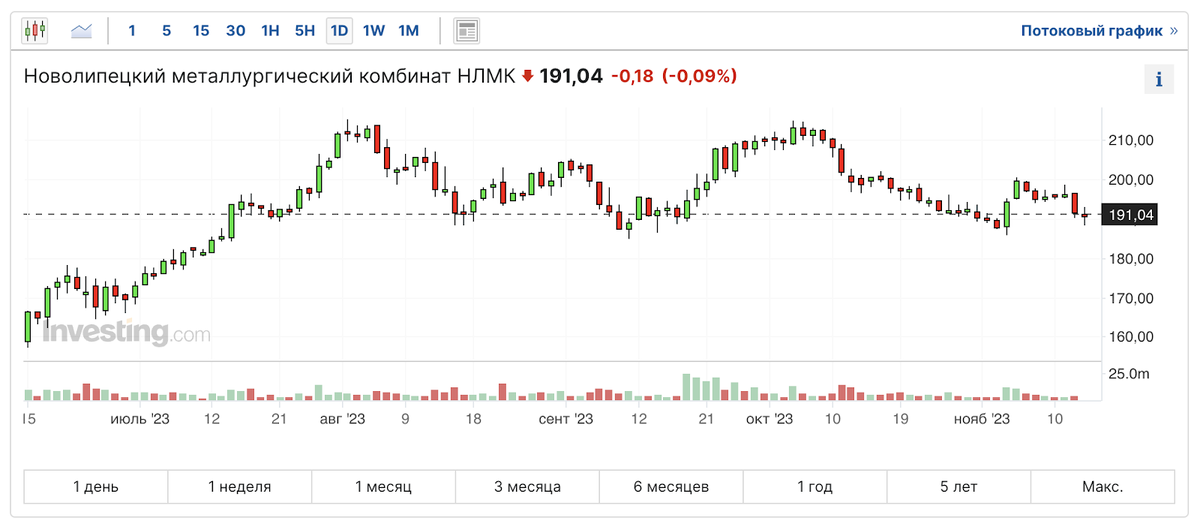The height and width of the screenshot is (530, 1200).
Task: Open the news layout icon in toolbar
Action: coord(466,30)
